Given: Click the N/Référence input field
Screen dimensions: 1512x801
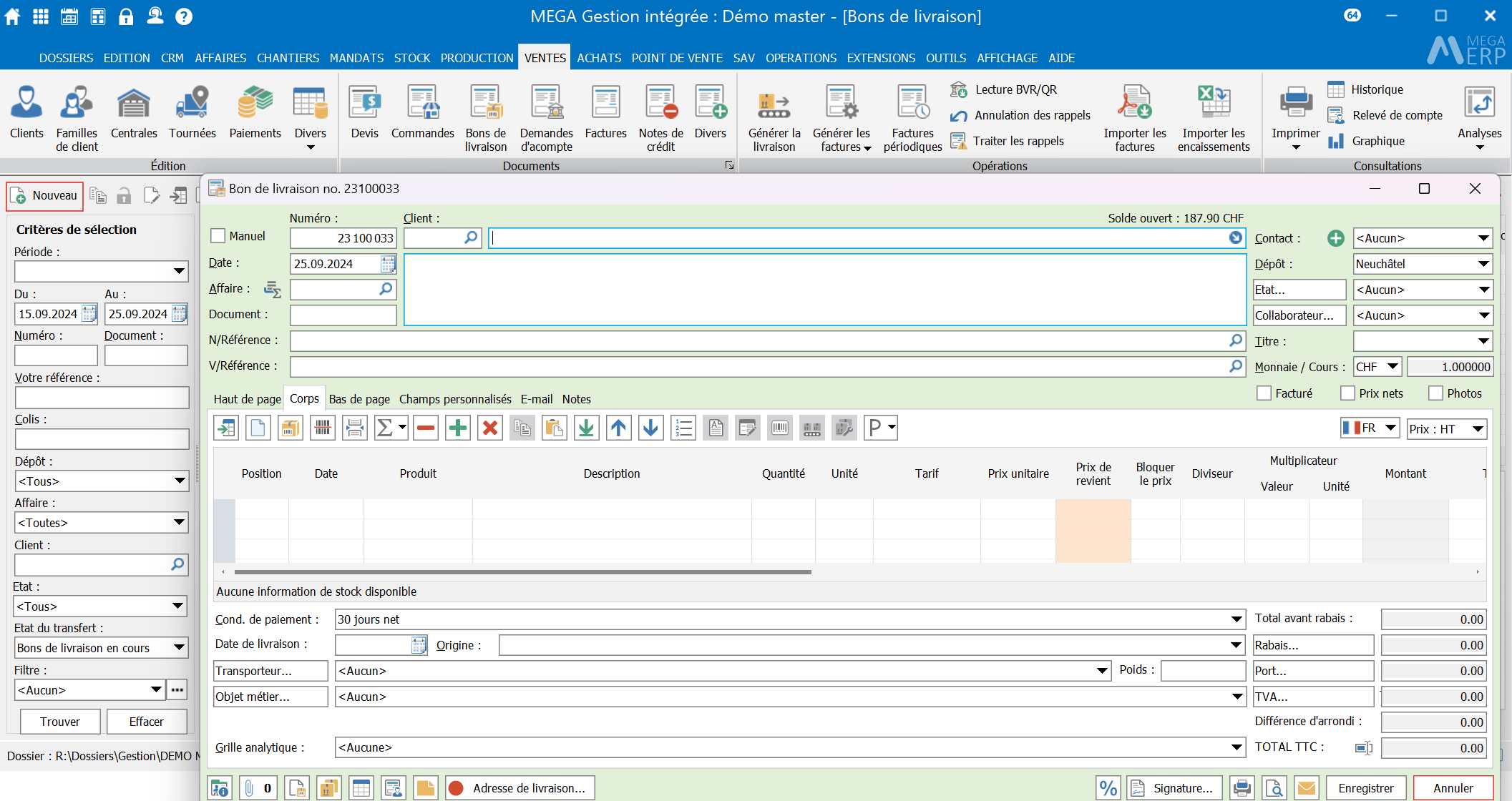Looking at the screenshot, I should 767,340.
